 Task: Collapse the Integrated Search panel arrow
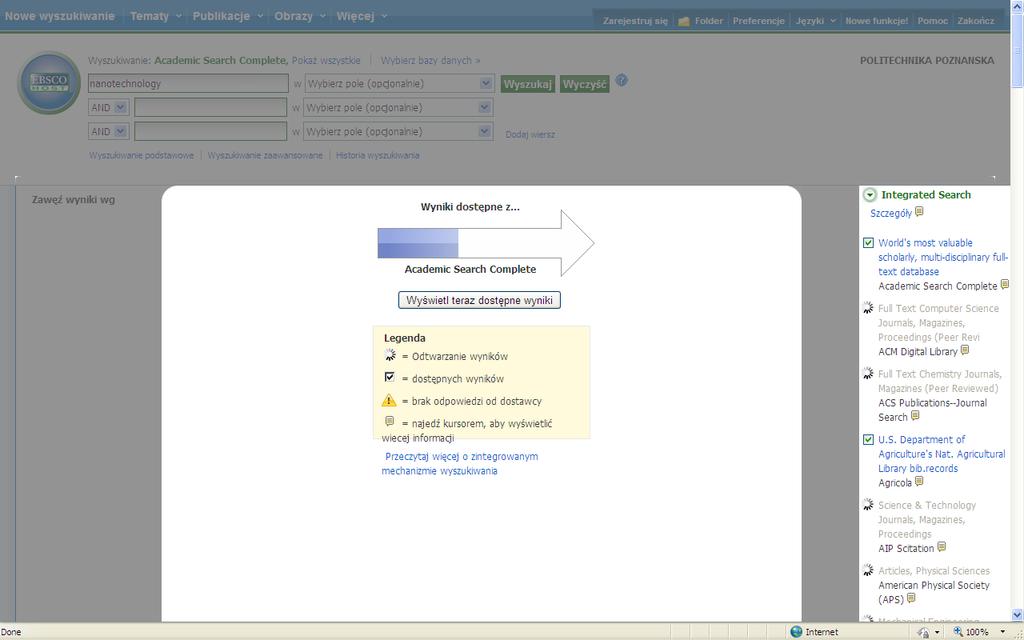pos(870,195)
